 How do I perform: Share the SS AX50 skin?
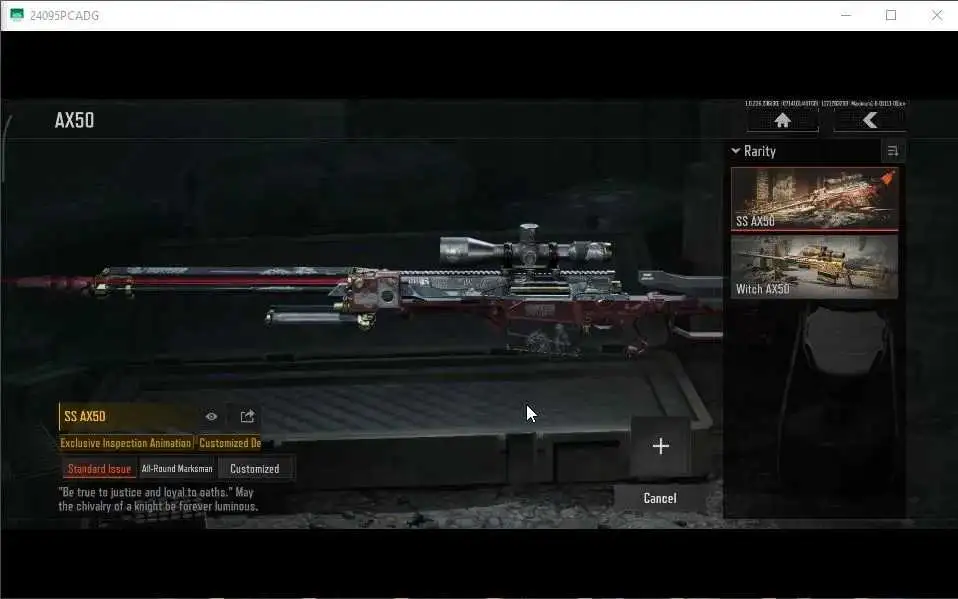tap(247, 417)
